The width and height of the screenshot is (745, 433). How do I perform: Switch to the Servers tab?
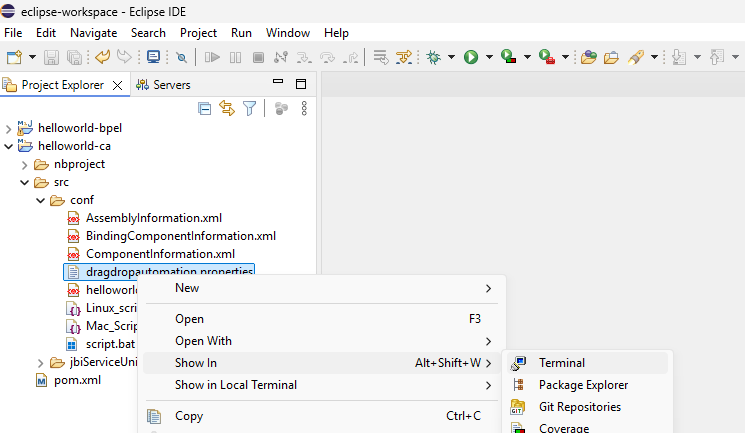point(163,85)
